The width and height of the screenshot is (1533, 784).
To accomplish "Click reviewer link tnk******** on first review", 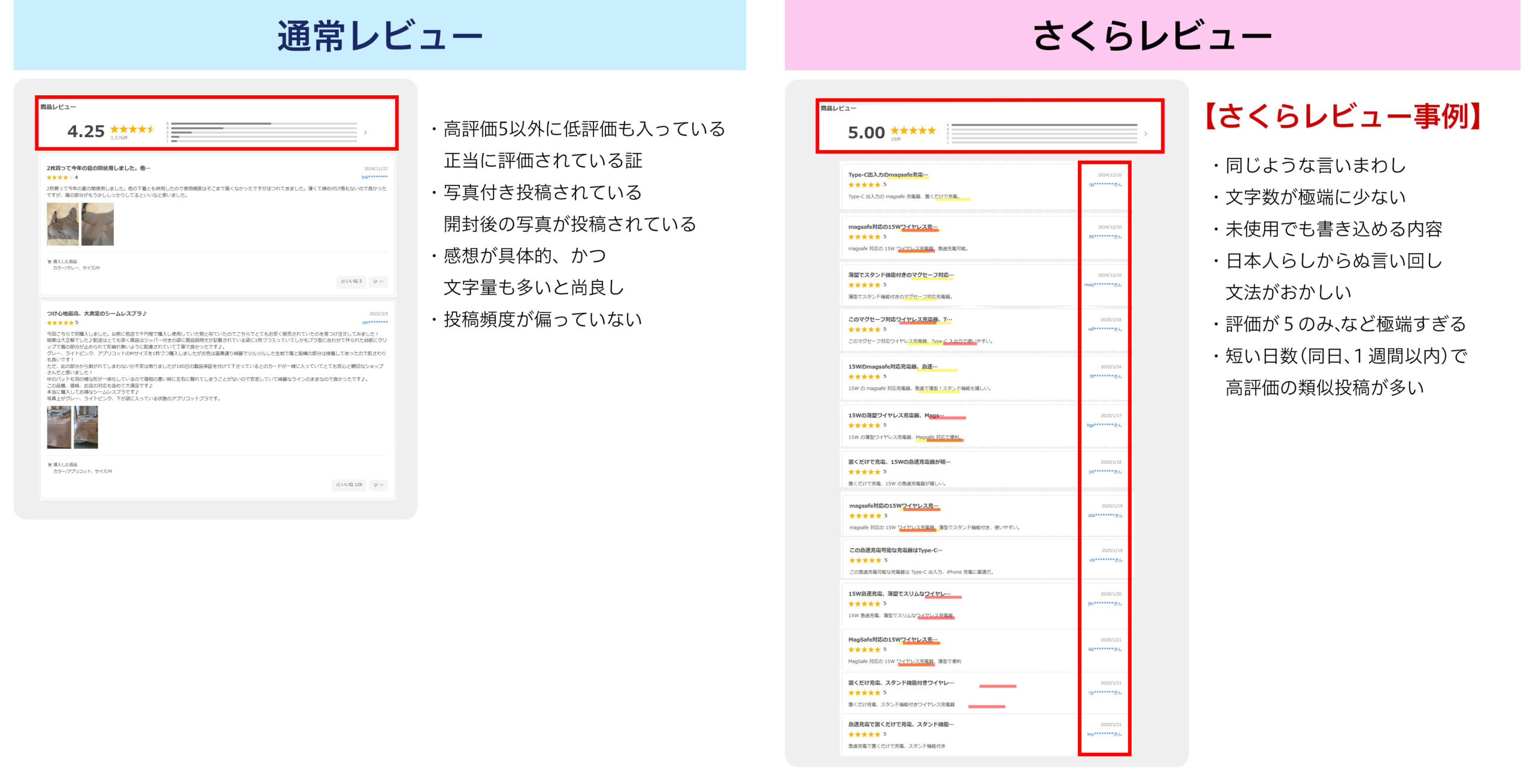I will coord(374,177).
